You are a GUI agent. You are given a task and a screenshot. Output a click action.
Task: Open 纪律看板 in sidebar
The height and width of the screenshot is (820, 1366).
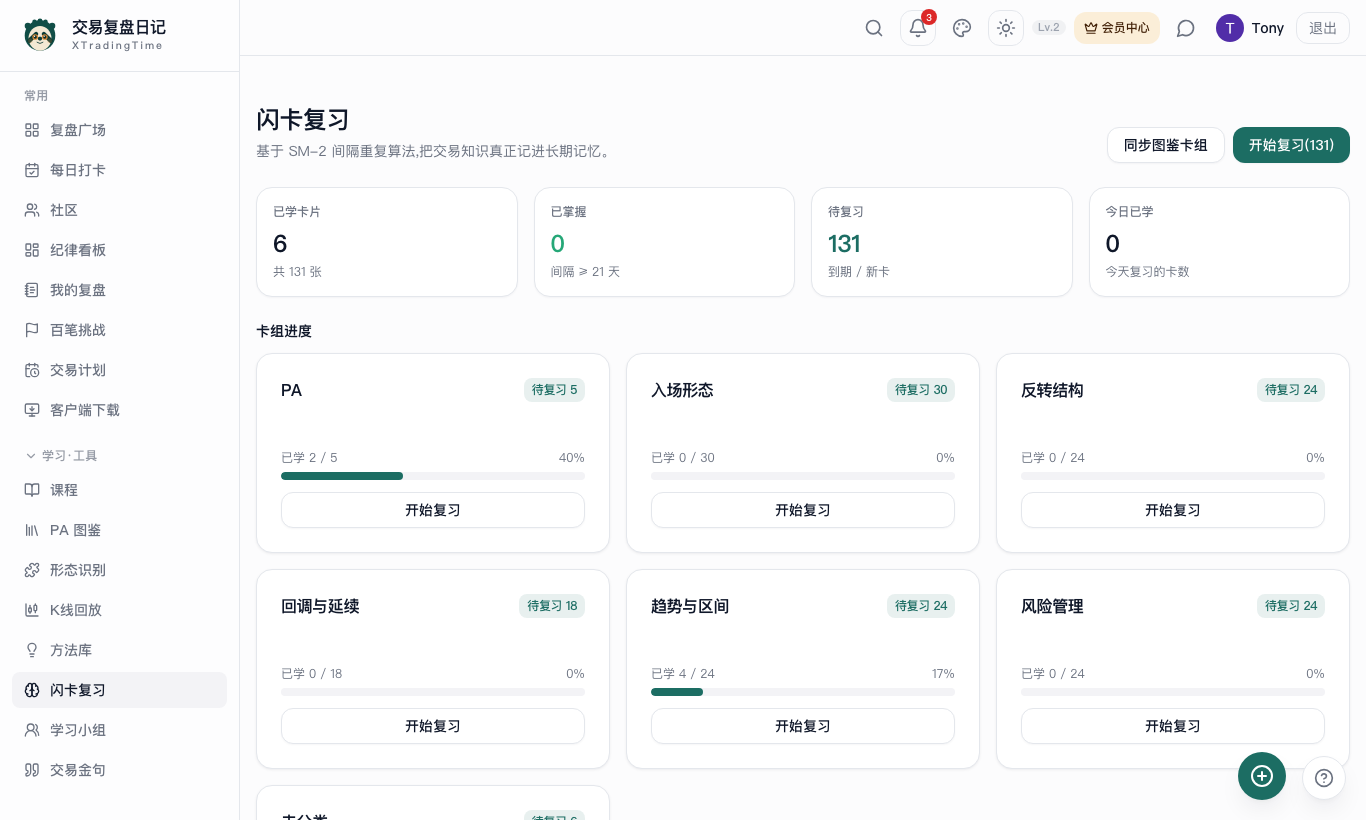[x=119, y=250]
